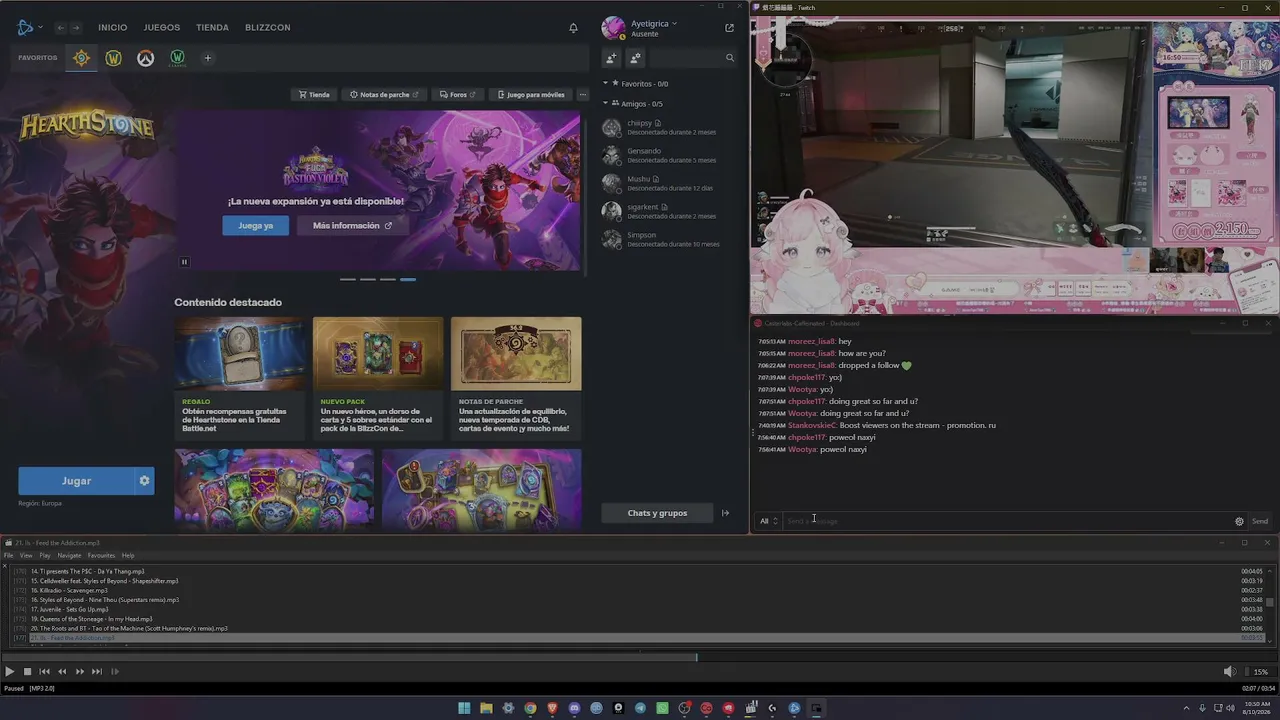Open Chats y grupos
This screenshot has width=1280, height=720.
point(657,513)
